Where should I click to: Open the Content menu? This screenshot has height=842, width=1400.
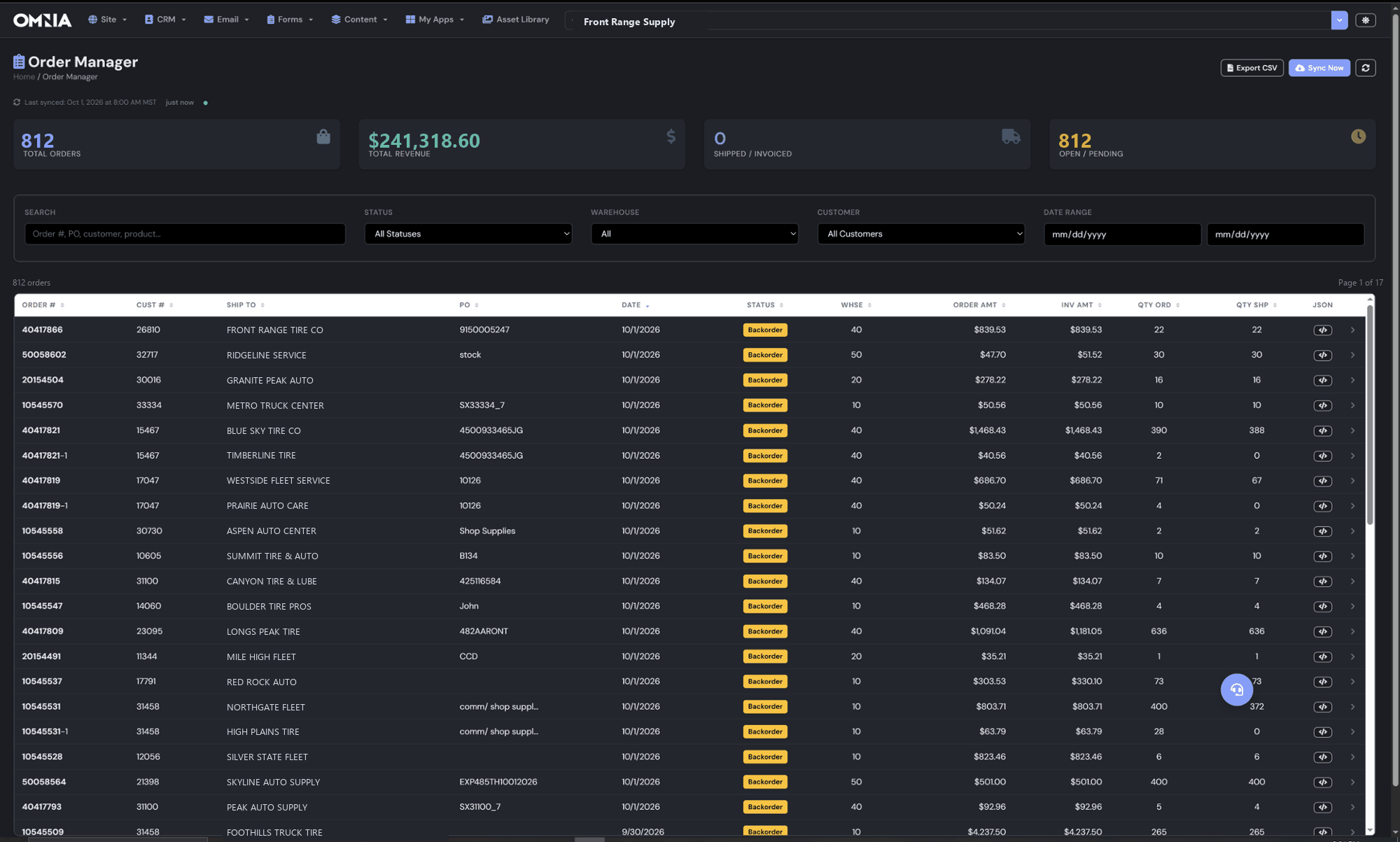click(359, 20)
